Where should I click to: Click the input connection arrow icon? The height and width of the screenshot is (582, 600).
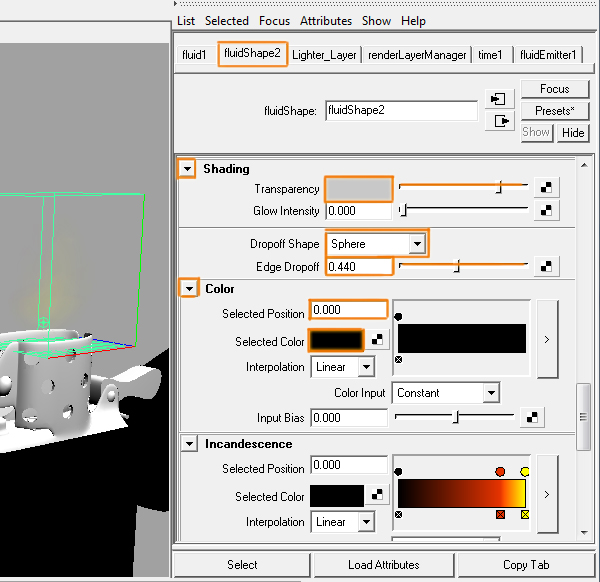(x=499, y=99)
